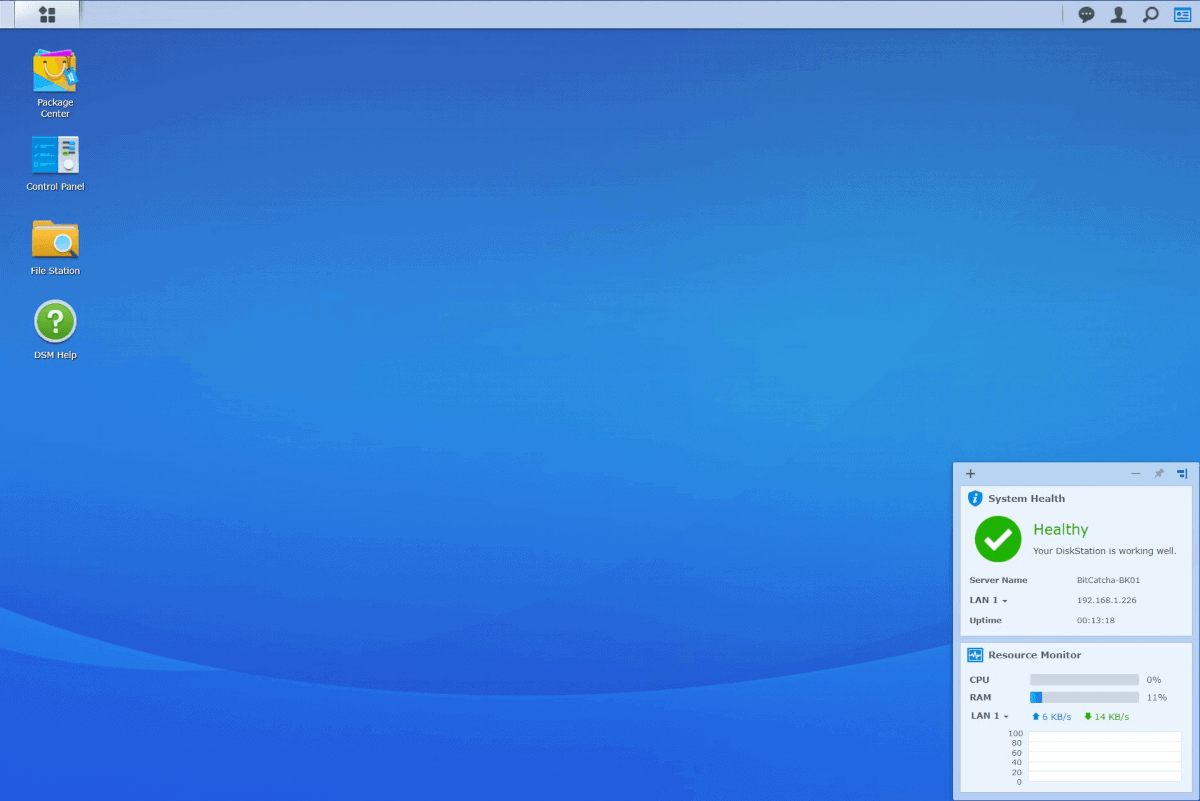Viewport: 1200px width, 801px height.
Task: Click the CPU 0% value
Action: point(1153,680)
